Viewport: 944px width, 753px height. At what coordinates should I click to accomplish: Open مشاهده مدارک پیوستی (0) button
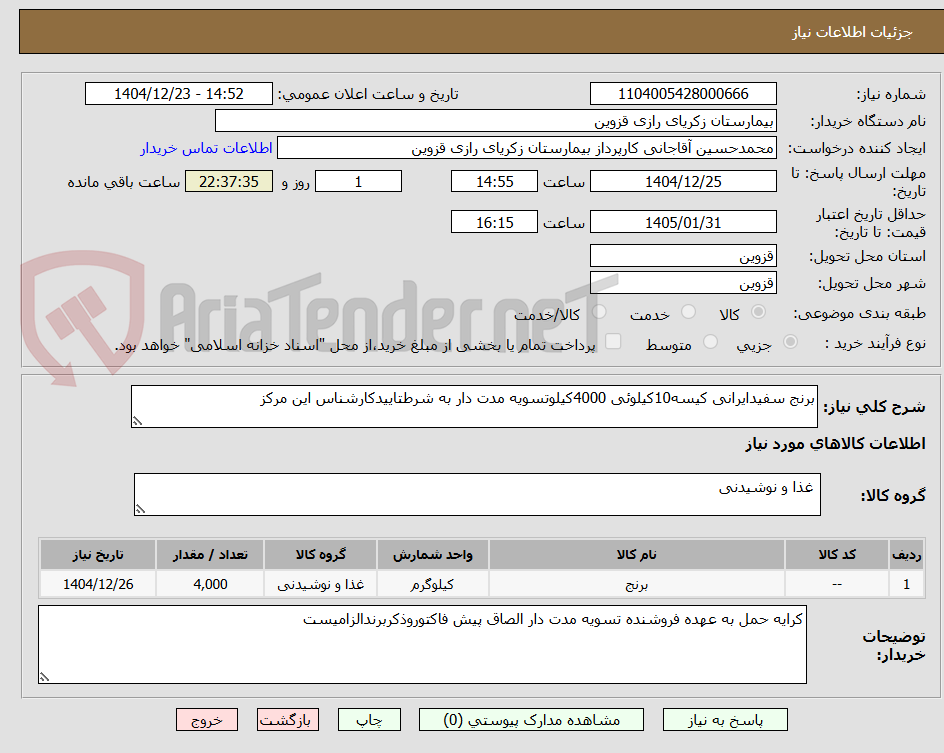[x=531, y=720]
